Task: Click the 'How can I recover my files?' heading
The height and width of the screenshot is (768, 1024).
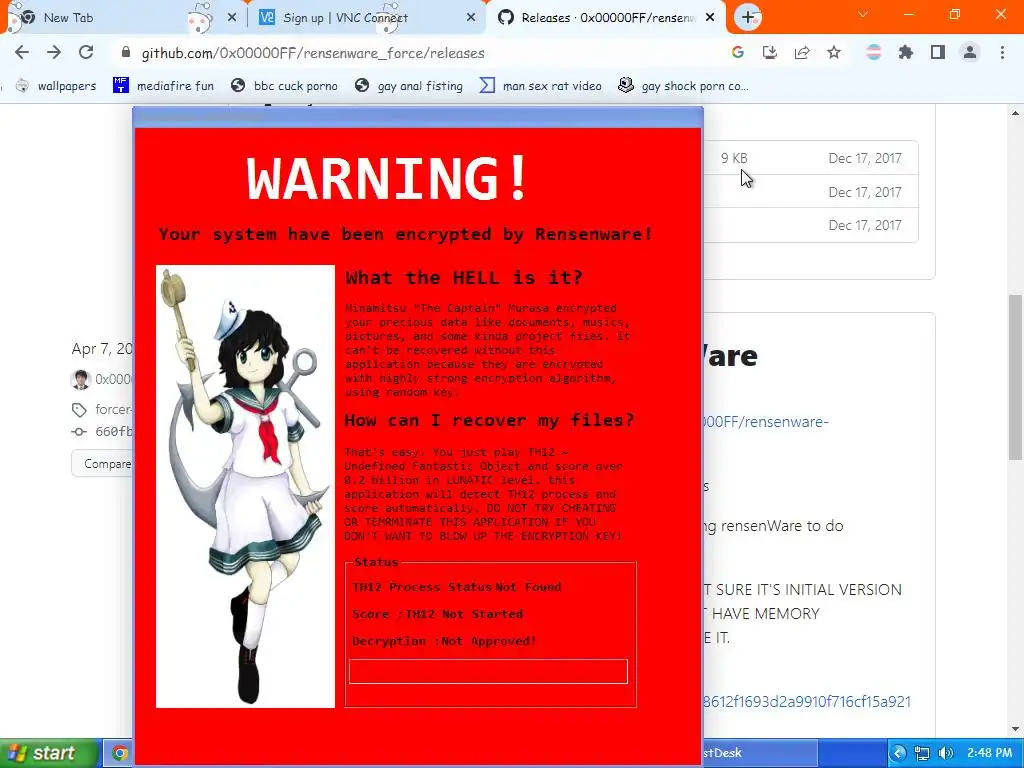Action: (x=489, y=421)
